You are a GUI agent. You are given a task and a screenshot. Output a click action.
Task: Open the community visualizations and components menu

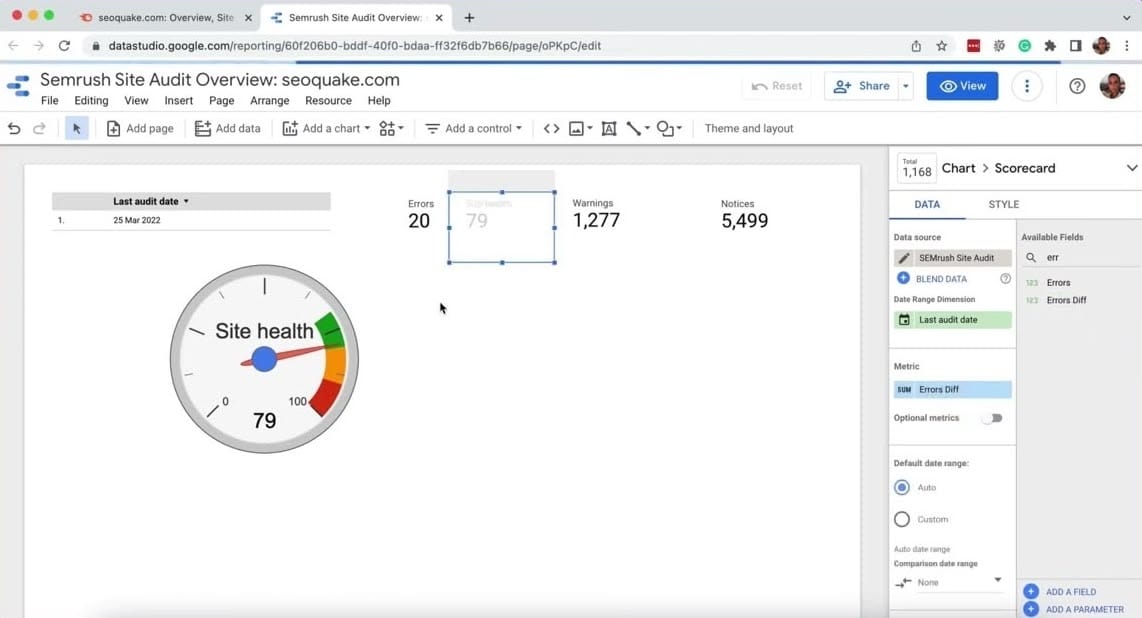[x=391, y=129]
